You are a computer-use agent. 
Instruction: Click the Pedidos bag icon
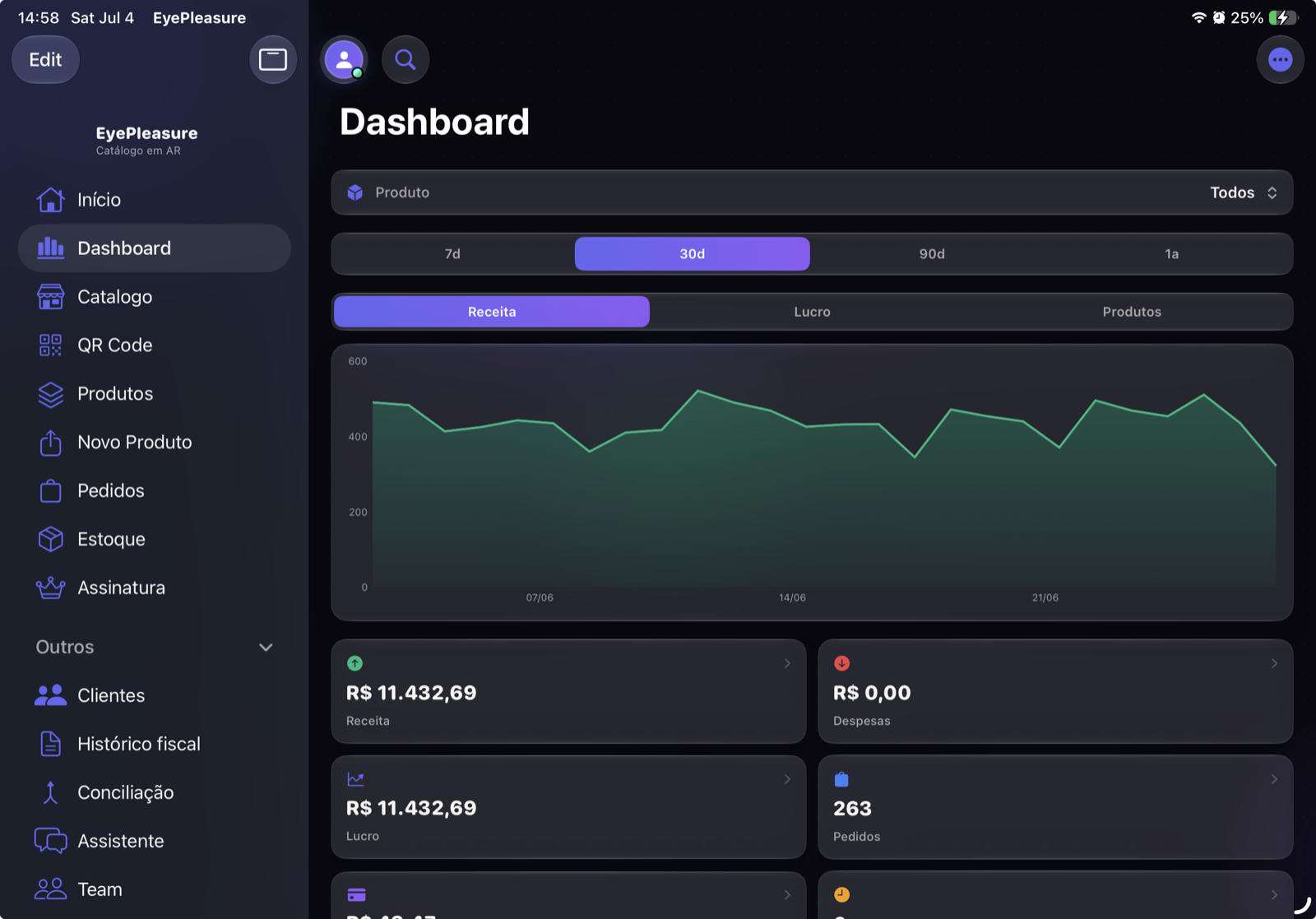(x=50, y=490)
